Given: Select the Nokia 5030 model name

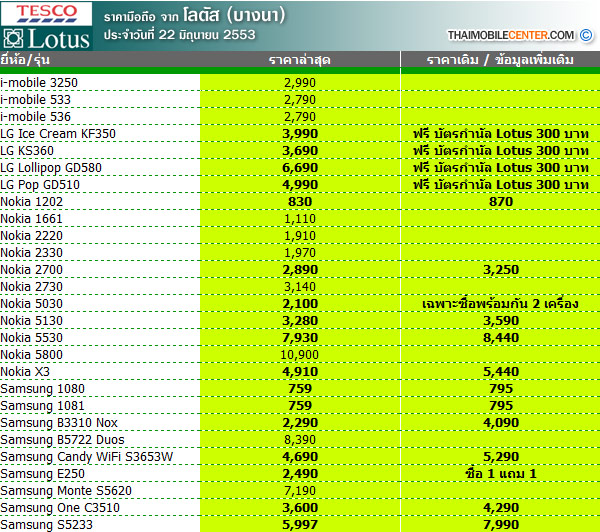Looking at the screenshot, I should click(31, 304).
